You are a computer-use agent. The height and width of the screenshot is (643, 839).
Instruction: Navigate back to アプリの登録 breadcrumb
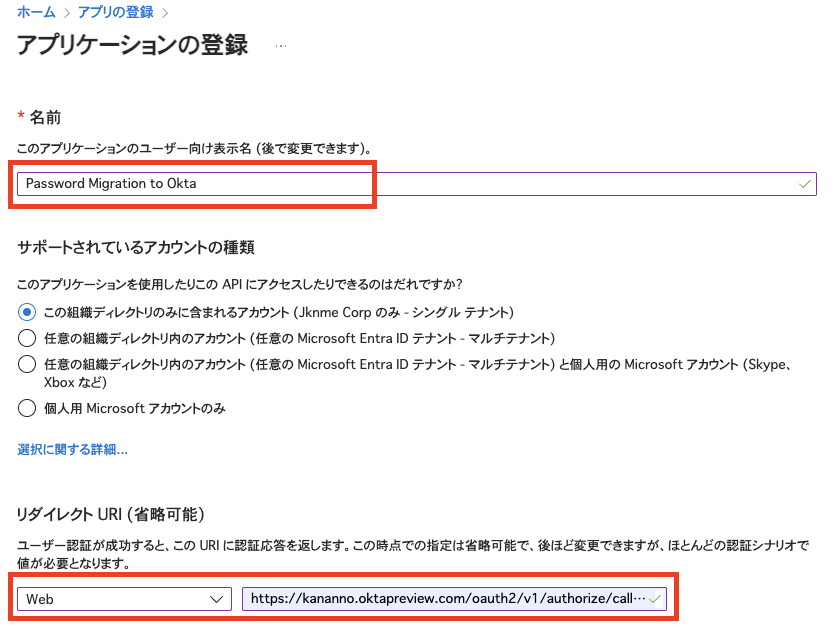pos(116,13)
